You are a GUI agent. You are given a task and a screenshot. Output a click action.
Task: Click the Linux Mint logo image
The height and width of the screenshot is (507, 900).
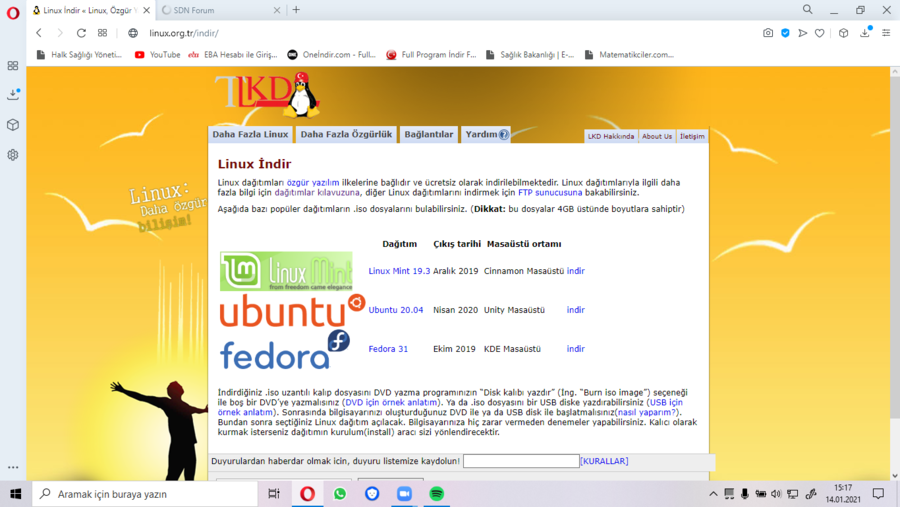(286, 271)
